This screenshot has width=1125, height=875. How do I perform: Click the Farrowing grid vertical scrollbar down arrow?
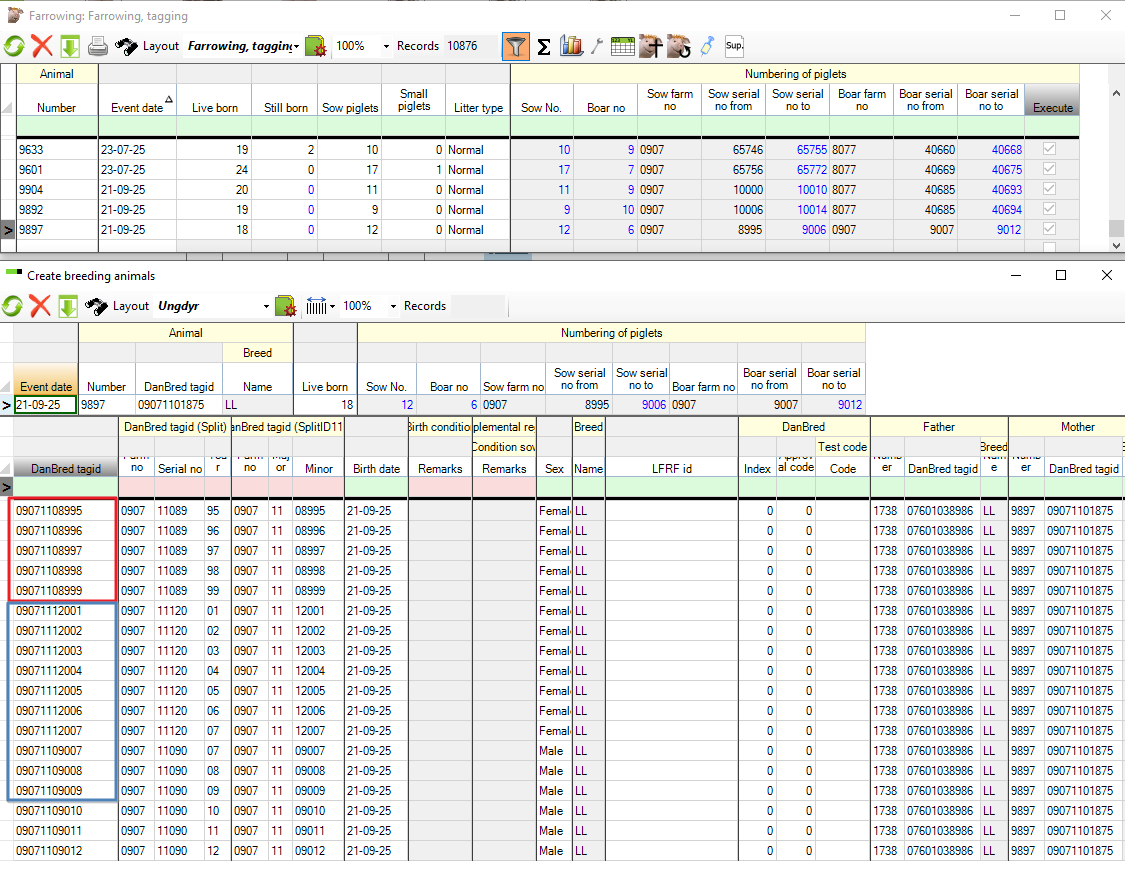coord(1117,245)
